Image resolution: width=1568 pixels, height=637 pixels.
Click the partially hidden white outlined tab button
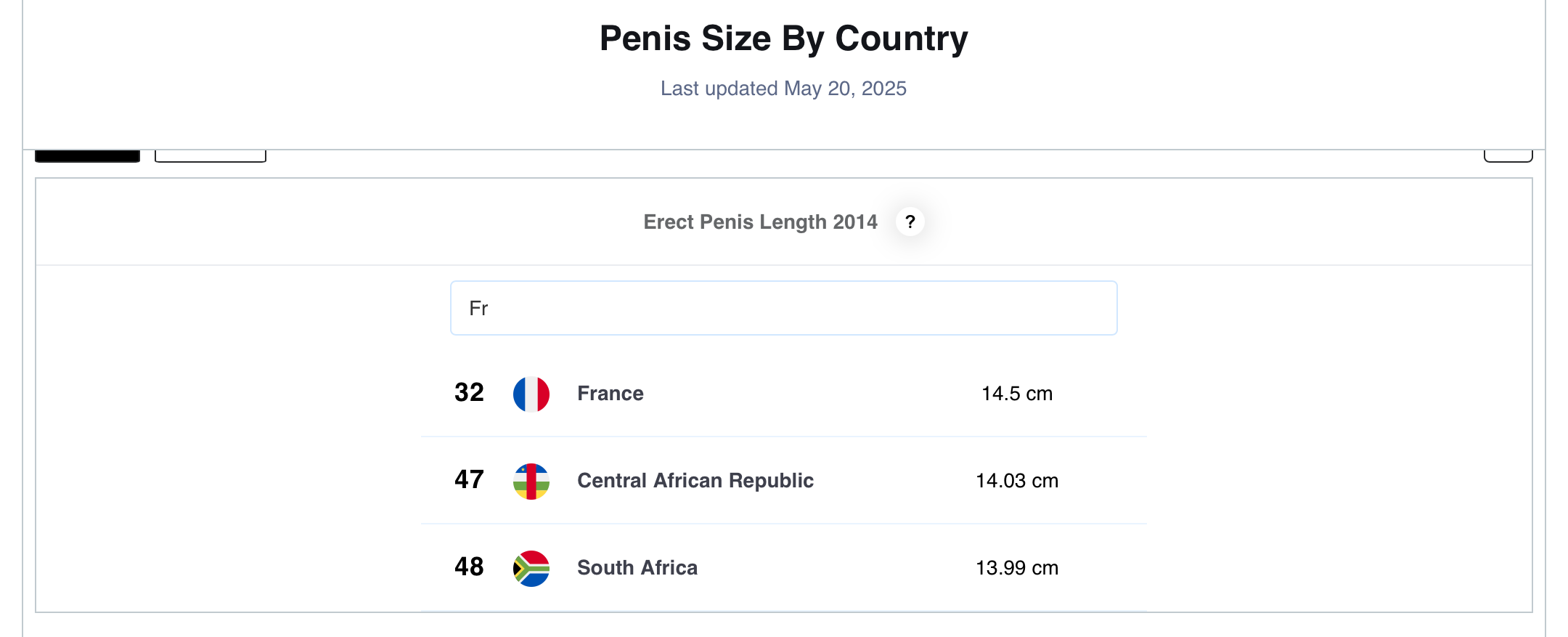(210, 155)
